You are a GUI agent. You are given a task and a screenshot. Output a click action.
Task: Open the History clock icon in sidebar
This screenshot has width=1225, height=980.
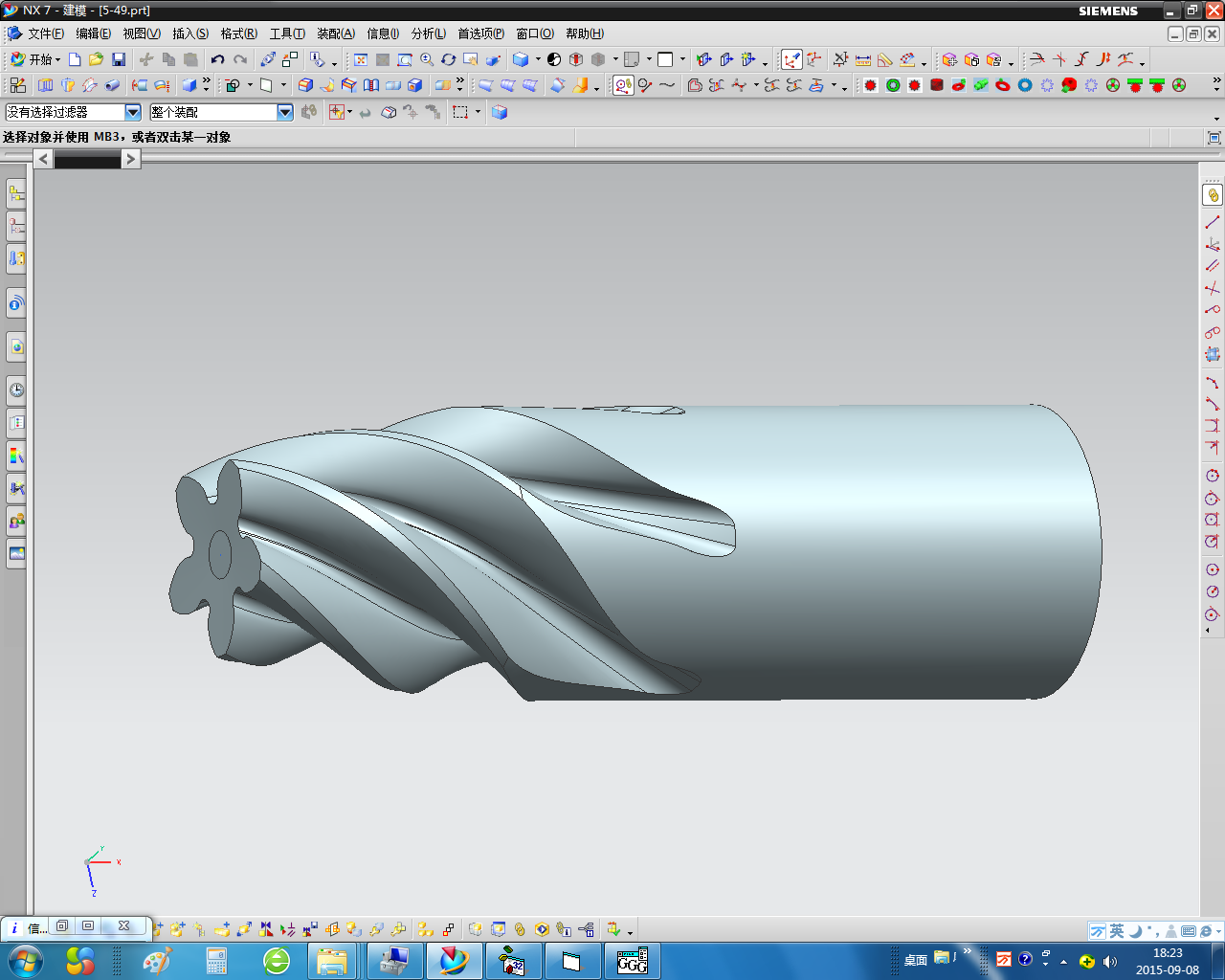tap(16, 390)
